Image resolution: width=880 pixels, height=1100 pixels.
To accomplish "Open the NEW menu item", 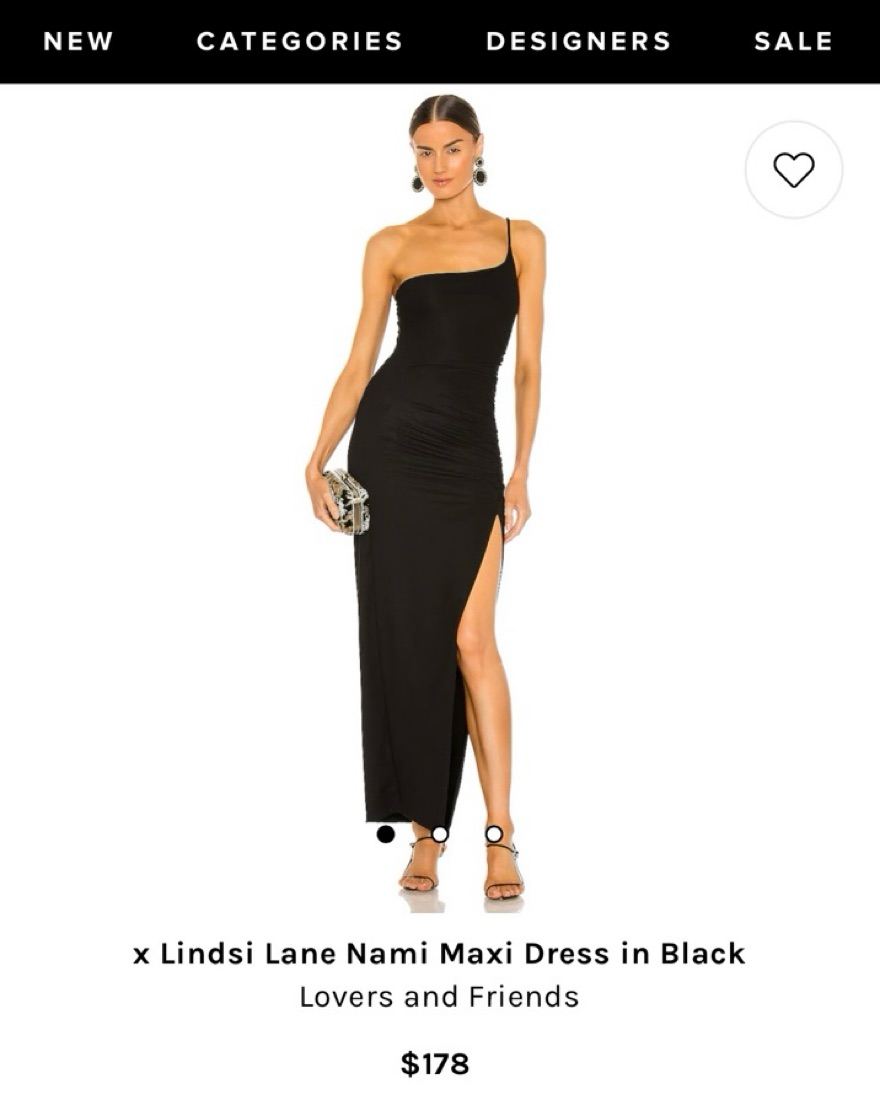I will click(78, 41).
